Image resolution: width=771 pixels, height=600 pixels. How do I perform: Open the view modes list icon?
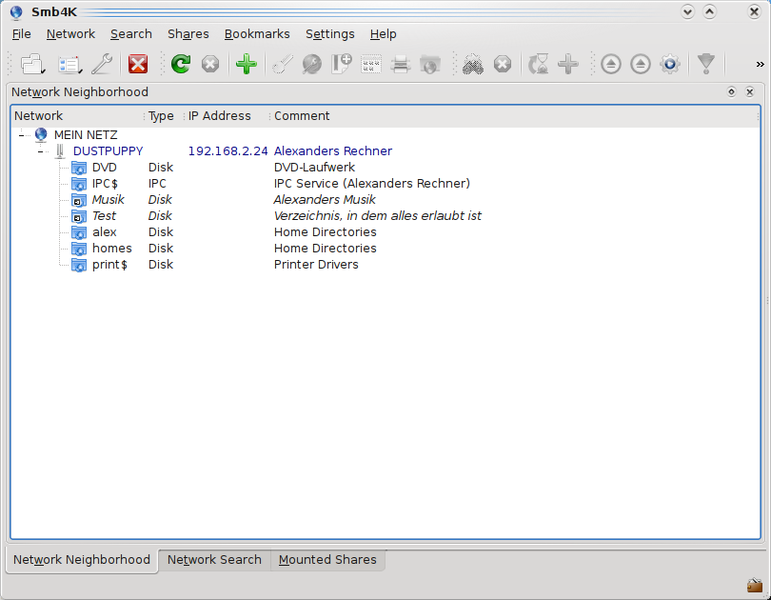70,64
